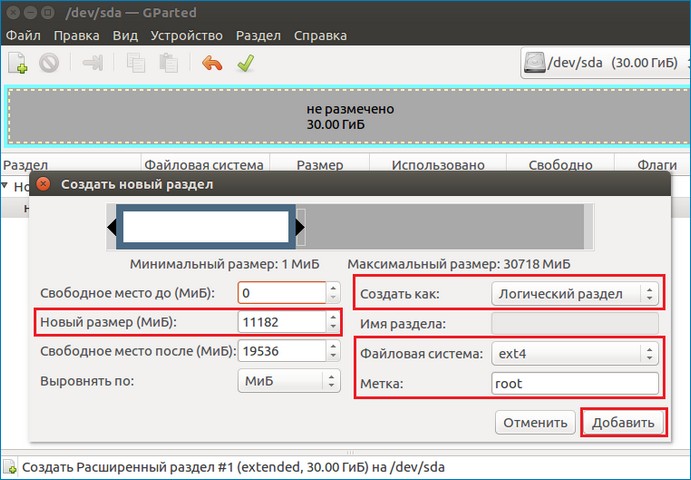Click the pending operation text Создать Расширенный раздел #1

point(233,467)
